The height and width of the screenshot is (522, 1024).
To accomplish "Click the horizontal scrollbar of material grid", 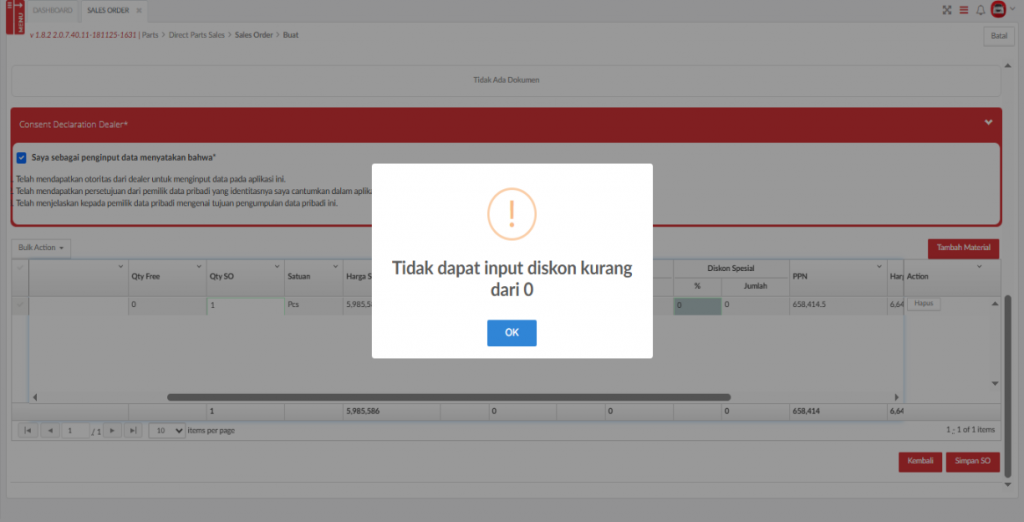I will (x=448, y=397).
